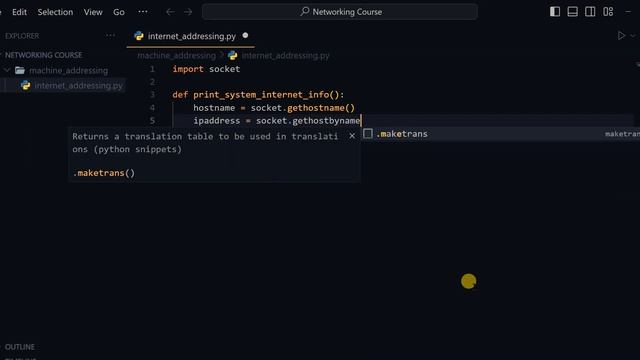Select machine_addressing folder in Explorer
This screenshot has height=360, width=640.
(x=69, y=70)
